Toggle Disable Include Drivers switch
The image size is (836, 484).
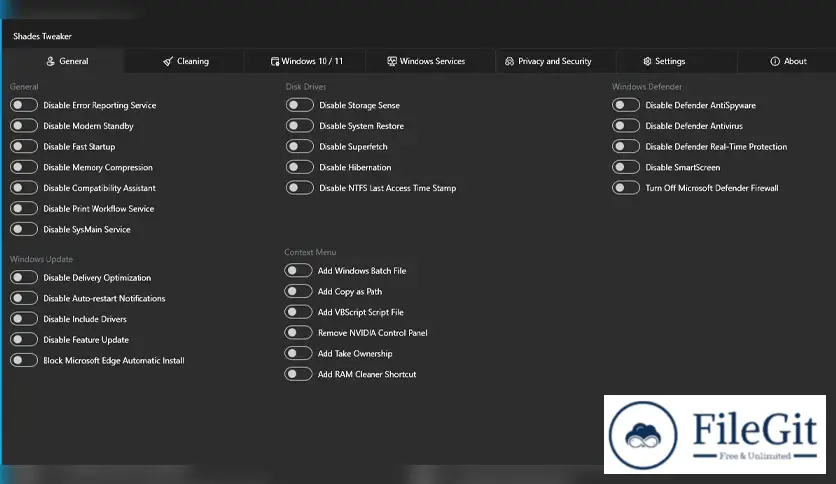click(x=24, y=319)
